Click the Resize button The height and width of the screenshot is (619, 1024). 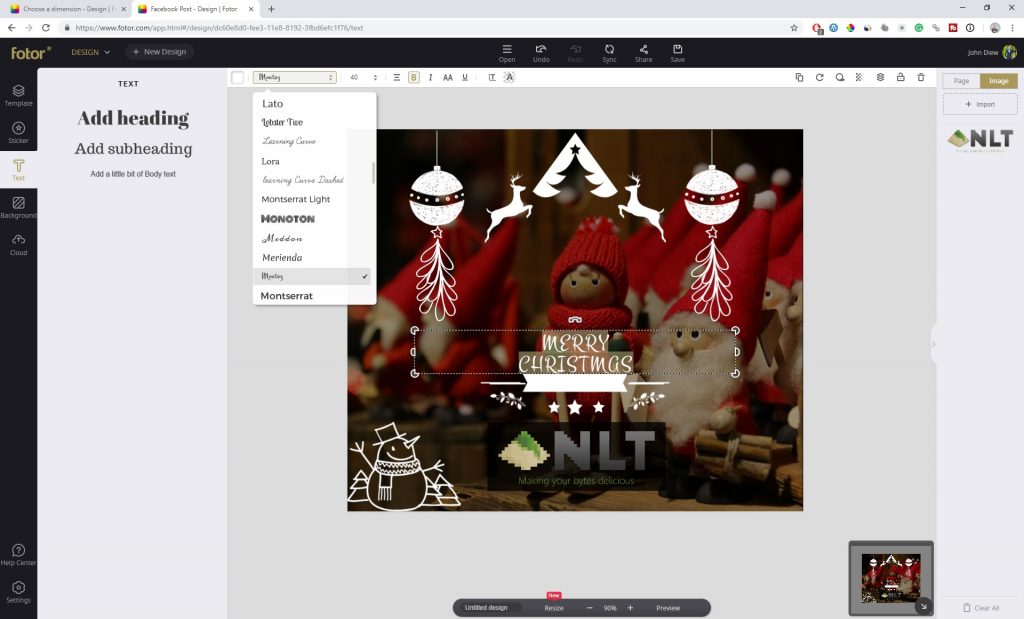pyautogui.click(x=554, y=608)
